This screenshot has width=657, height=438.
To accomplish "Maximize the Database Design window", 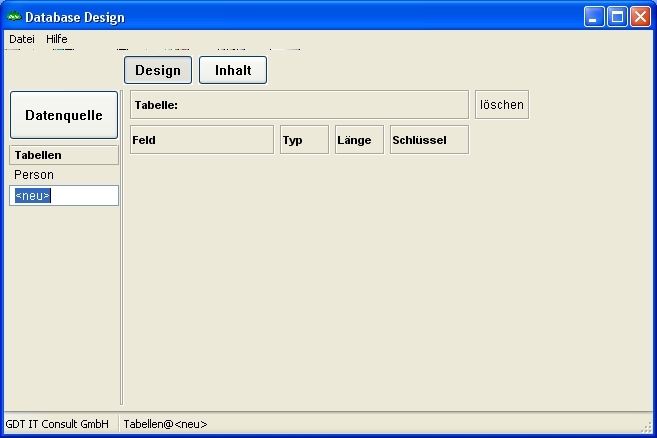I will (618, 17).
